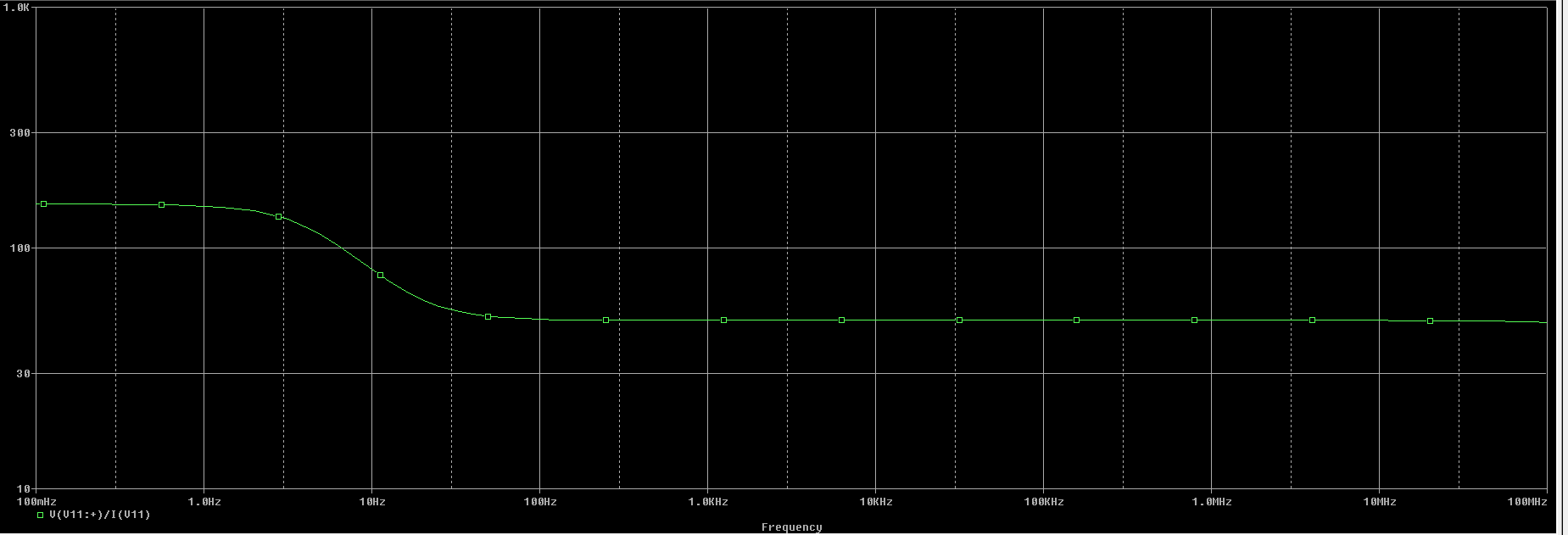
Task: Click the 300 y-axis tick label
Action: [x=20, y=132]
